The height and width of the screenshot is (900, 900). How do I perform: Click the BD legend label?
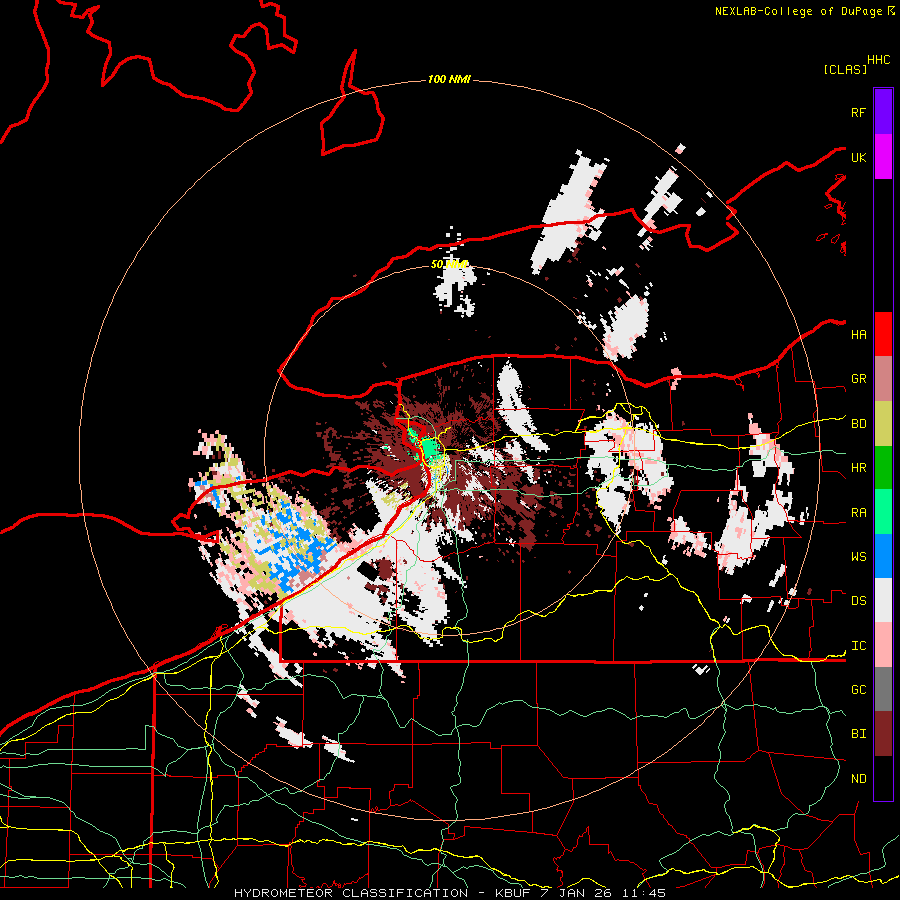858,424
